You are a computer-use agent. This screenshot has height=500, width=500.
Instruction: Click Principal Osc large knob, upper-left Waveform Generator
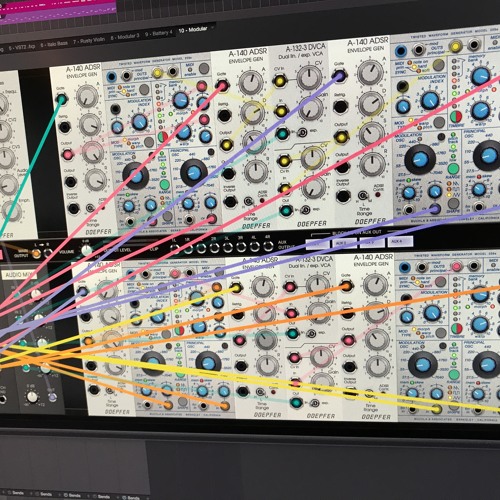(x=194, y=172)
